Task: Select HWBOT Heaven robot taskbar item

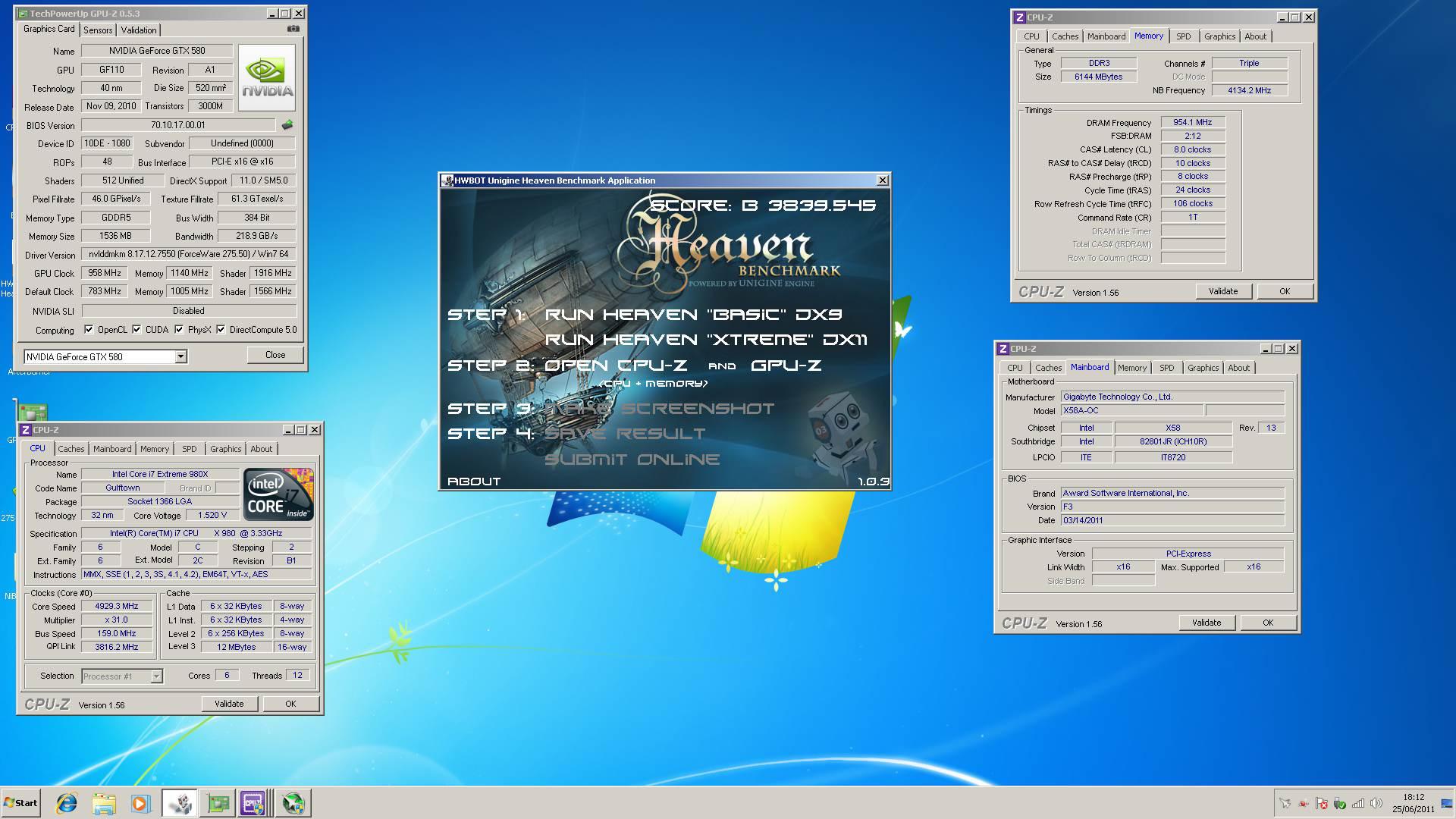Action: point(180,803)
